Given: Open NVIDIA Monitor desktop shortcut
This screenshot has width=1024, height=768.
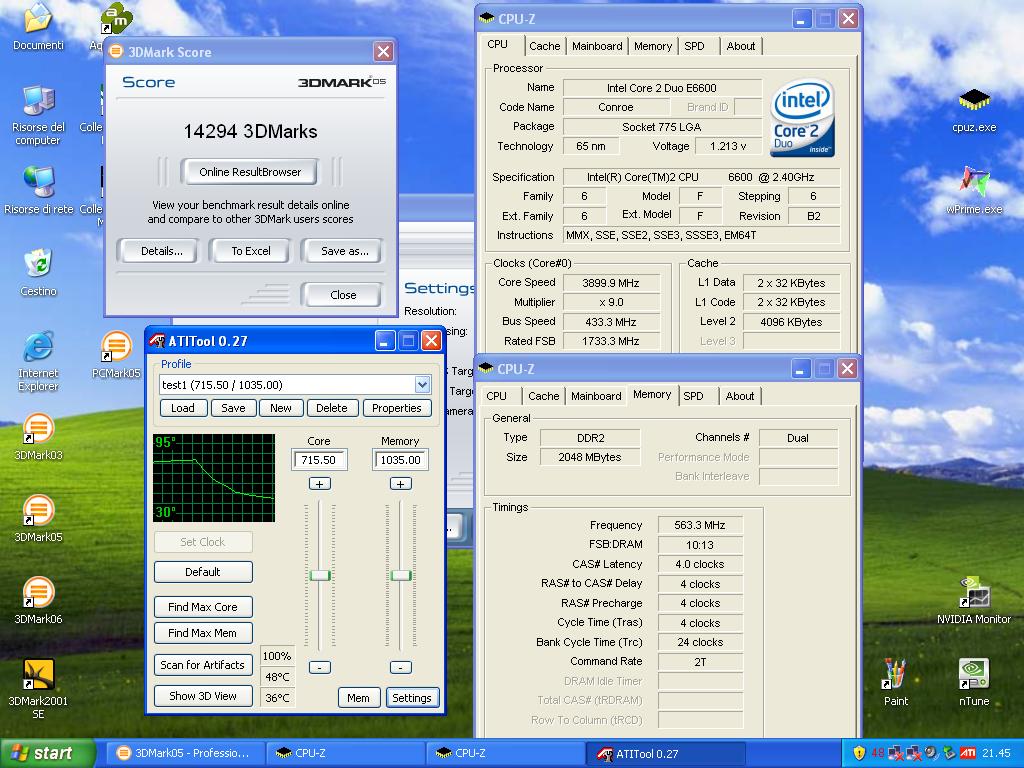Looking at the screenshot, I should click(974, 600).
